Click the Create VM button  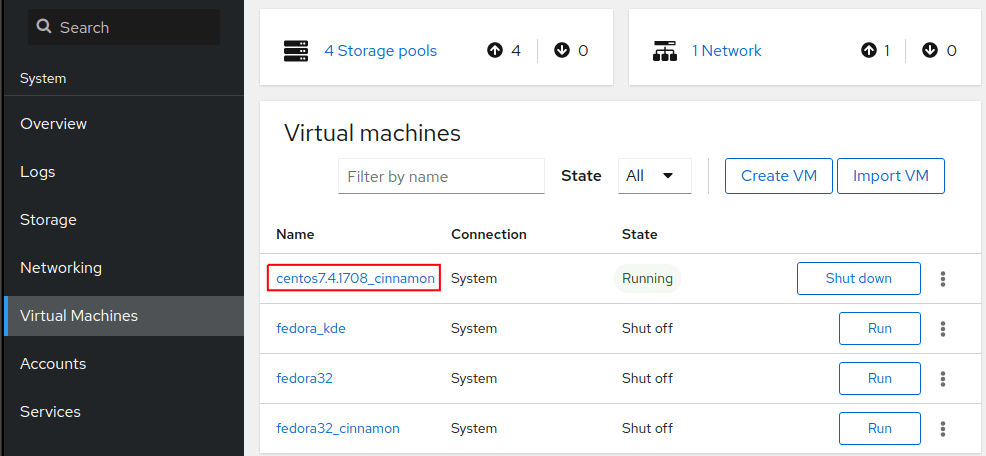click(x=778, y=176)
